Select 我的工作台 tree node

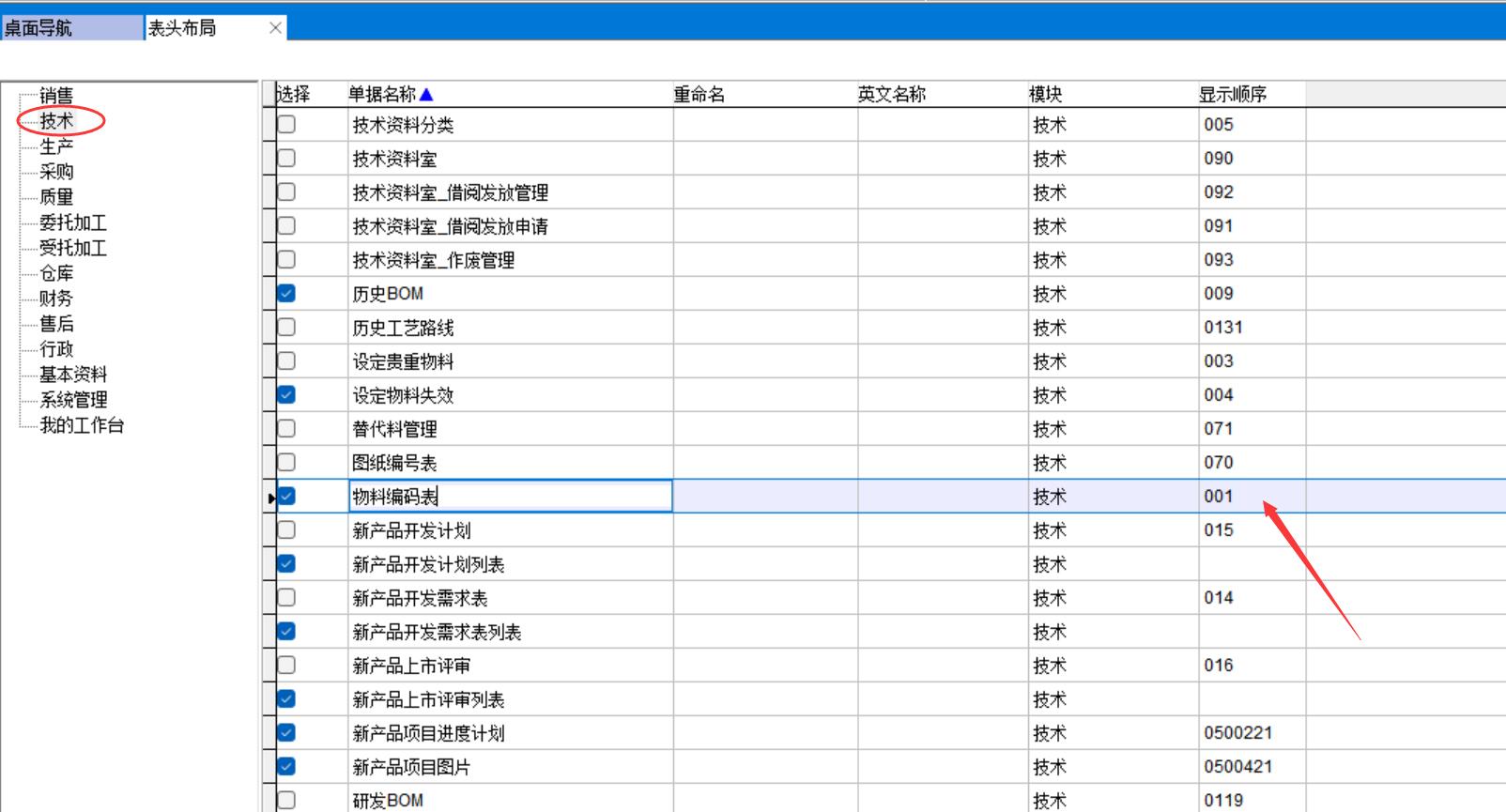coord(82,425)
